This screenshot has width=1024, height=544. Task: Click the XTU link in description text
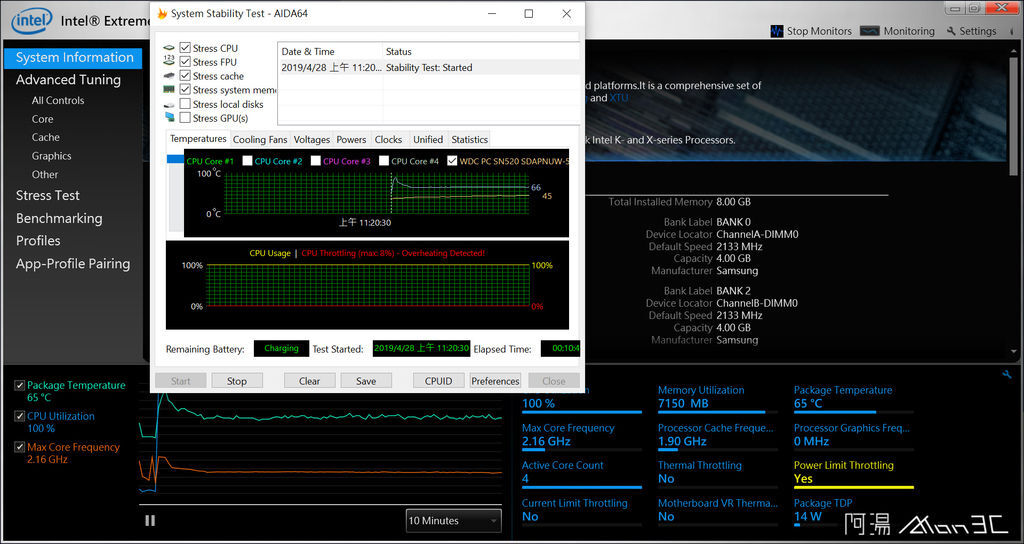(x=619, y=98)
